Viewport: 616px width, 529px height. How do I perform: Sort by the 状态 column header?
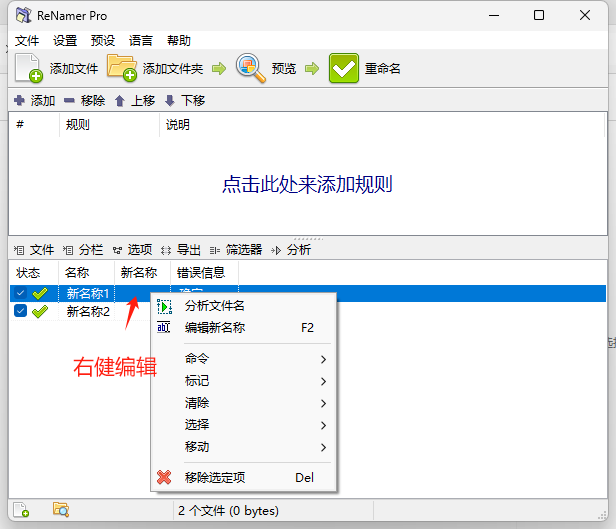(x=34, y=273)
